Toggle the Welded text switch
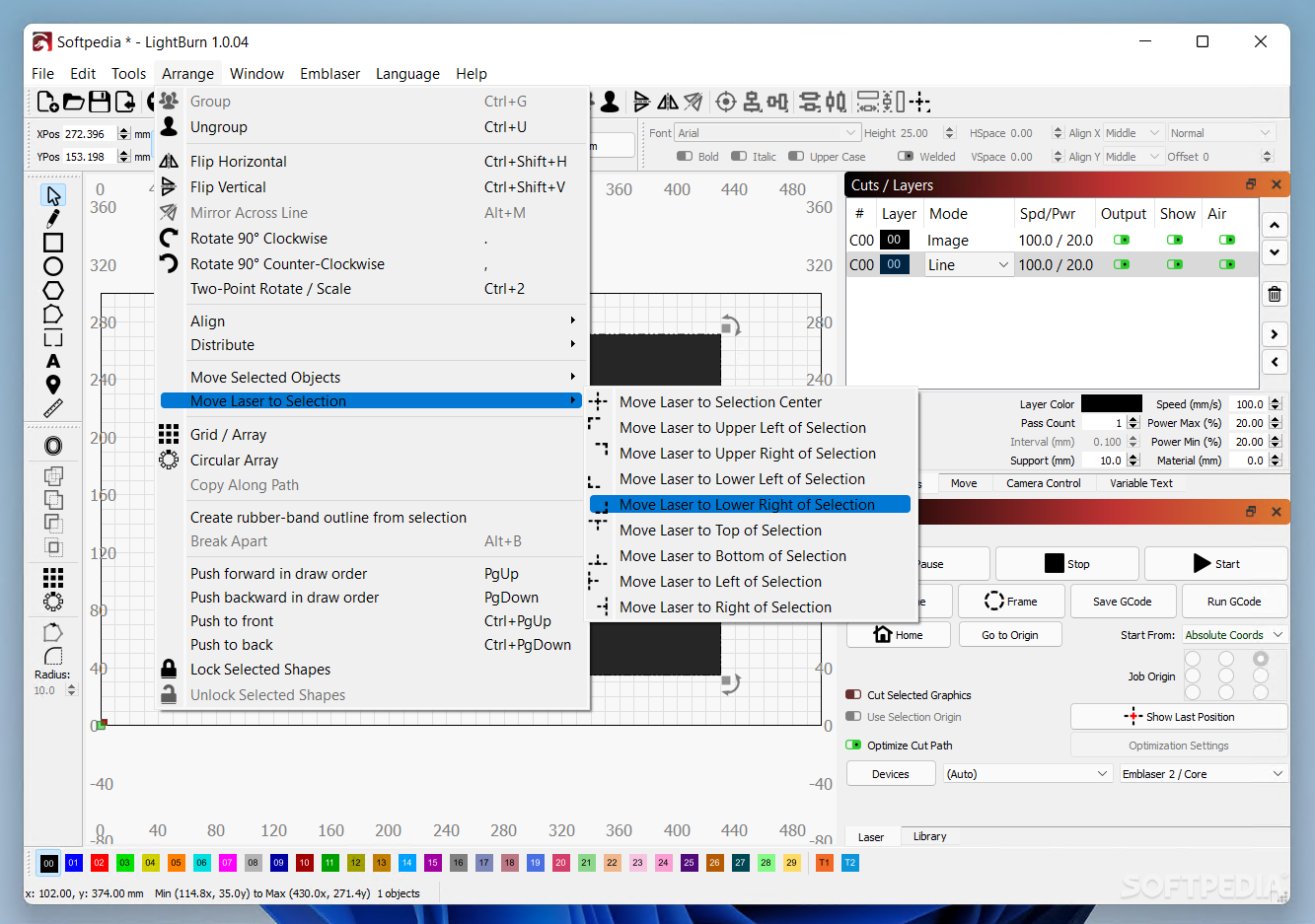Viewport: 1315px width, 924px height. click(906, 156)
